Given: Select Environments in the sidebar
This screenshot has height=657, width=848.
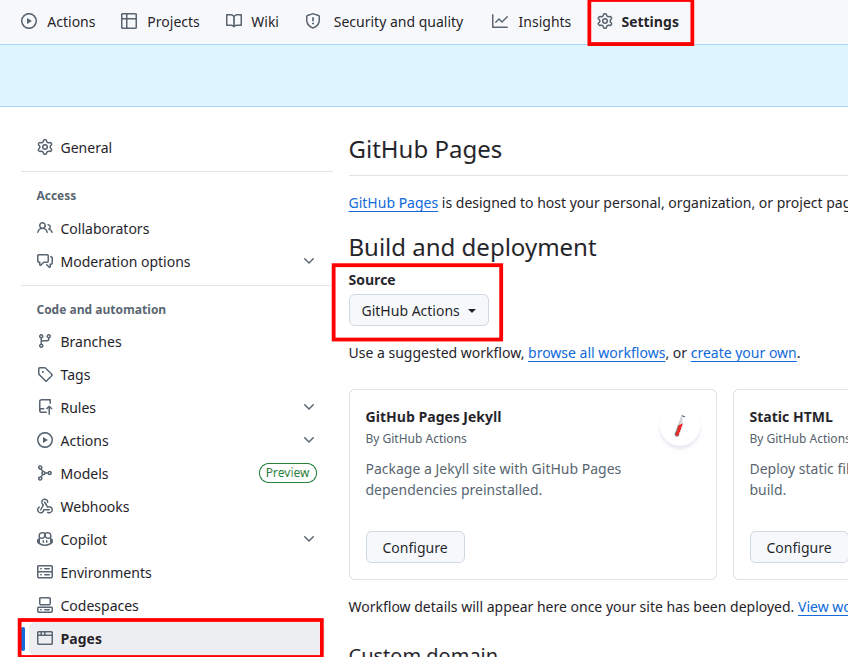Looking at the screenshot, I should coord(176,573).
